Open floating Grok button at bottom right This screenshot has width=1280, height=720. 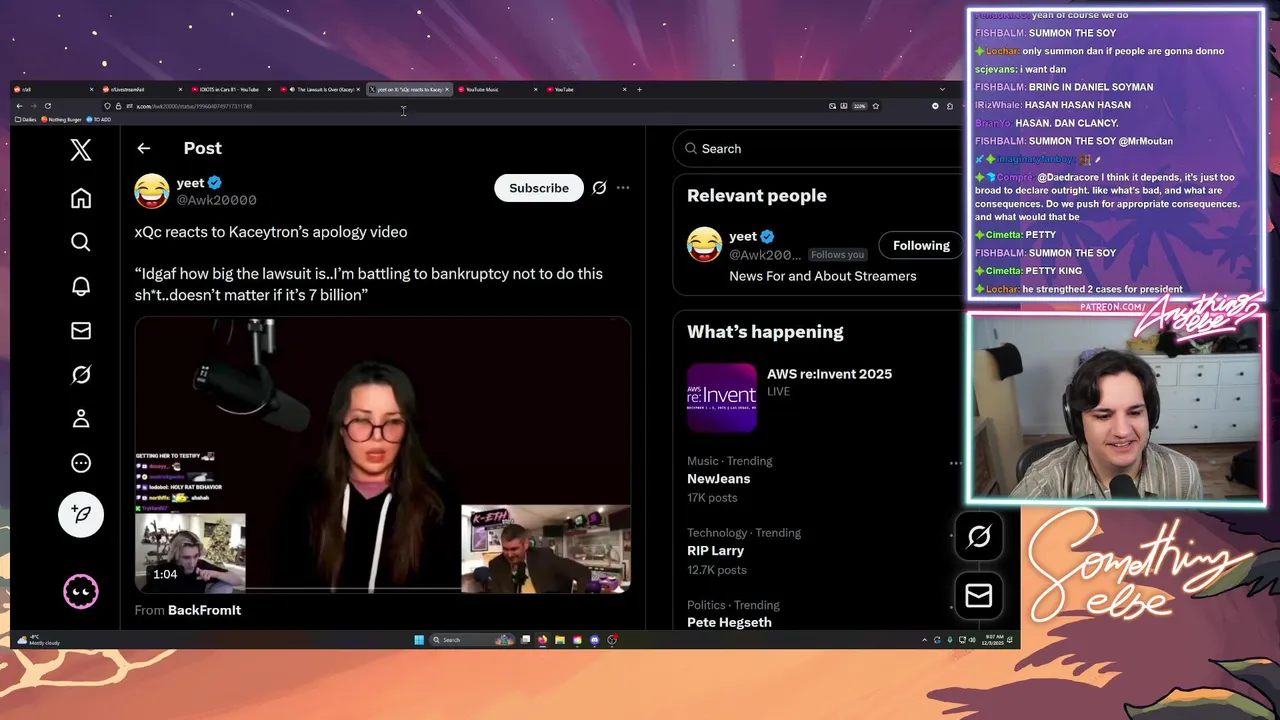pyautogui.click(x=979, y=537)
